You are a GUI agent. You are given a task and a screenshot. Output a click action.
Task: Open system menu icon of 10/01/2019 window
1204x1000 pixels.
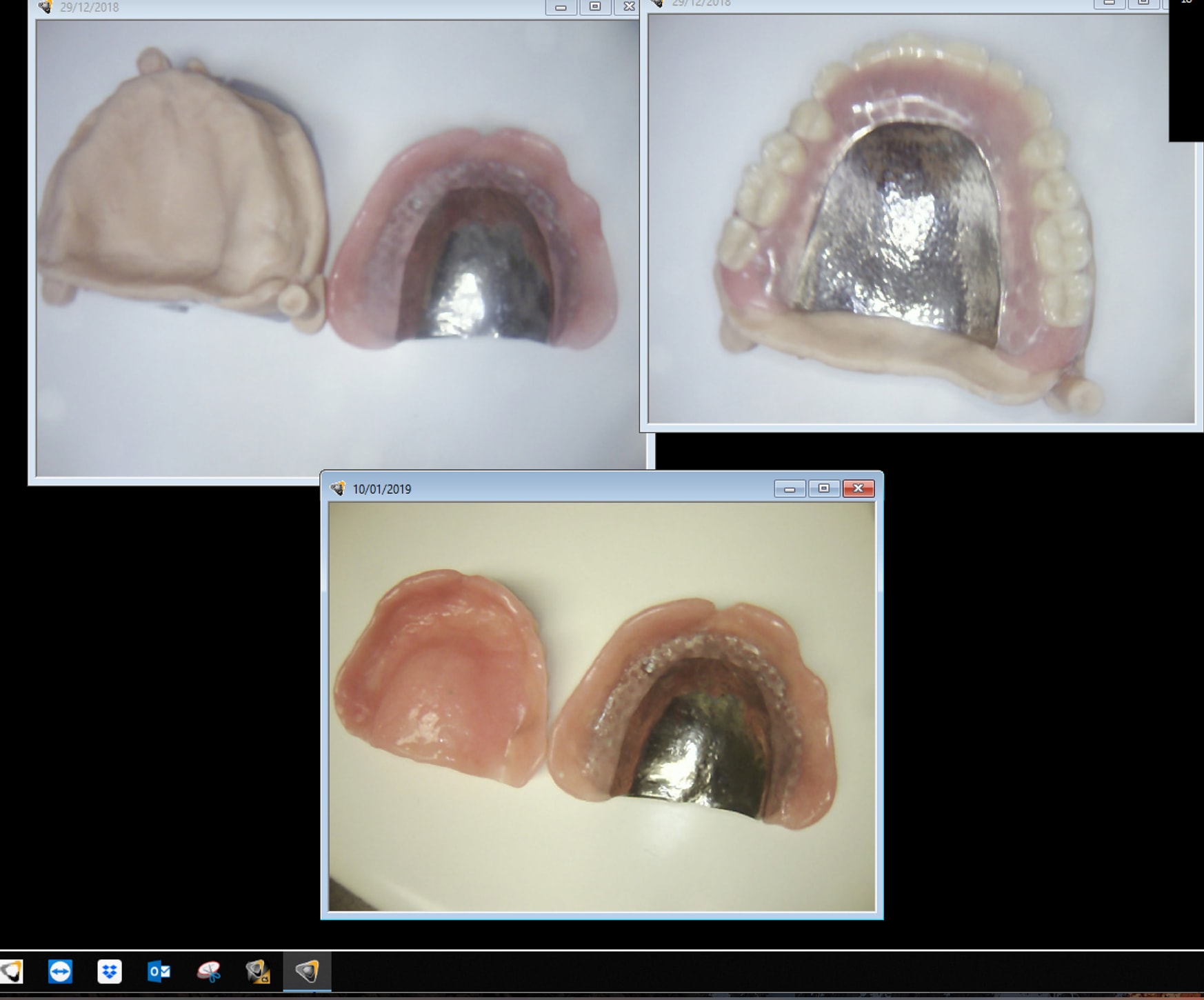pyautogui.click(x=338, y=488)
